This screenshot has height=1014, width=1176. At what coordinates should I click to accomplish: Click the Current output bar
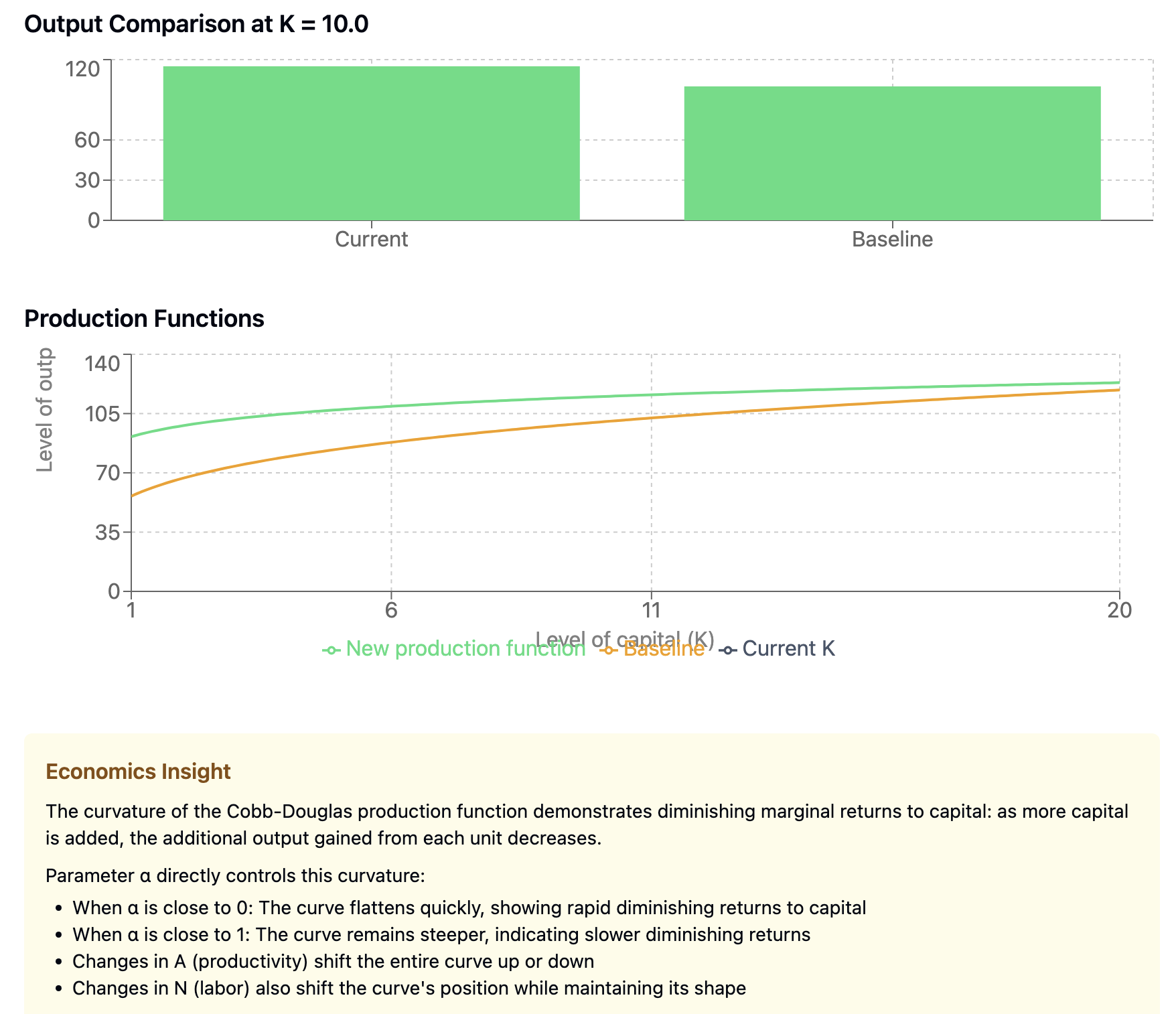pos(372,143)
